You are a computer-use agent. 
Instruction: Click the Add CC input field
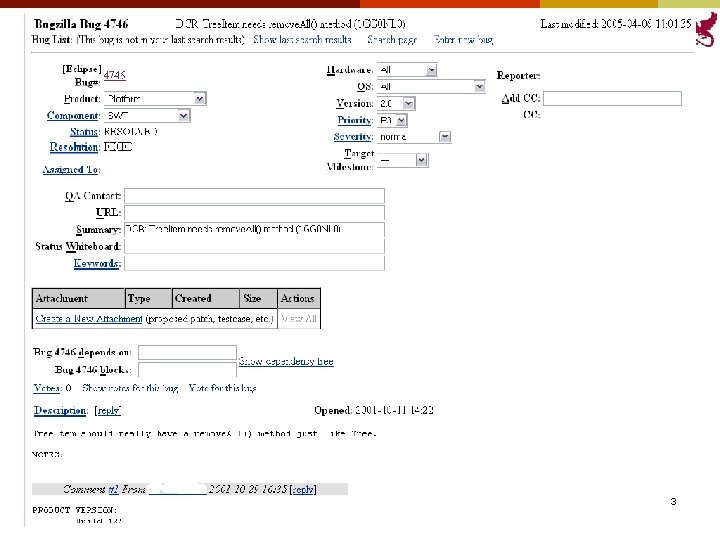tap(612, 98)
